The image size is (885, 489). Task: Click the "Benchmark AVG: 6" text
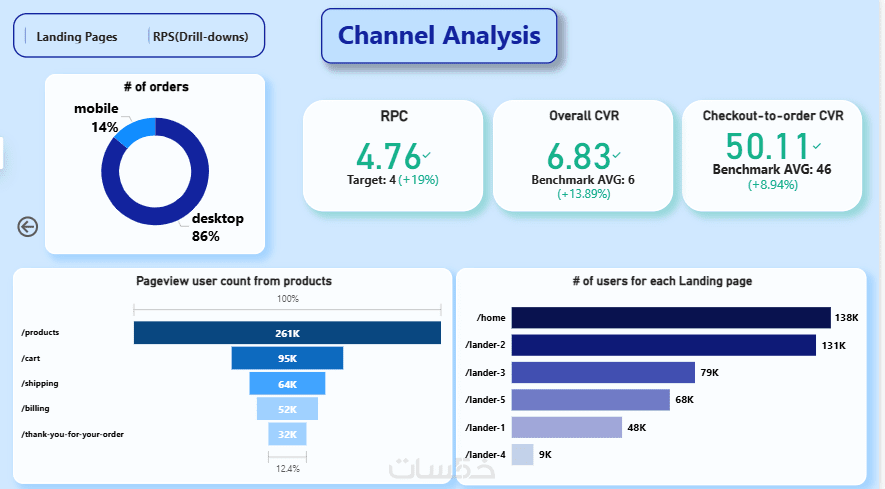click(583, 180)
